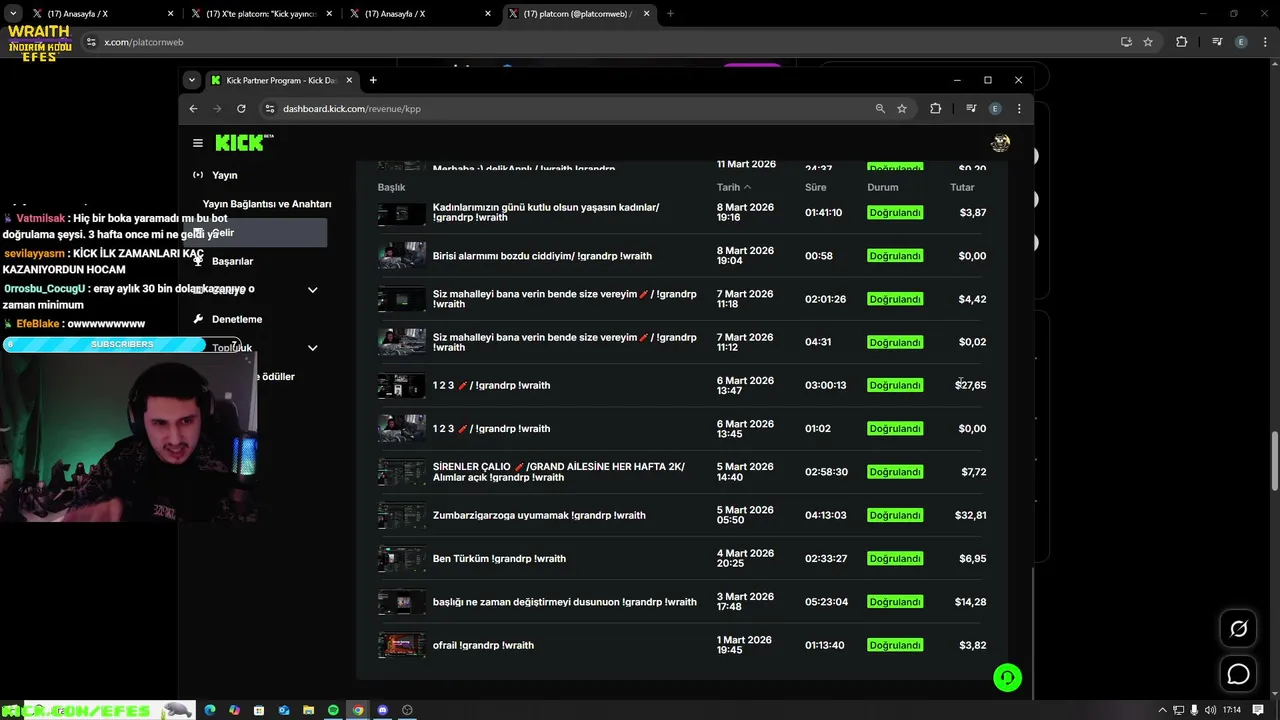Close the platcorn (@platcornweb) tab
Screen dimensions: 1280x720
click(645, 14)
